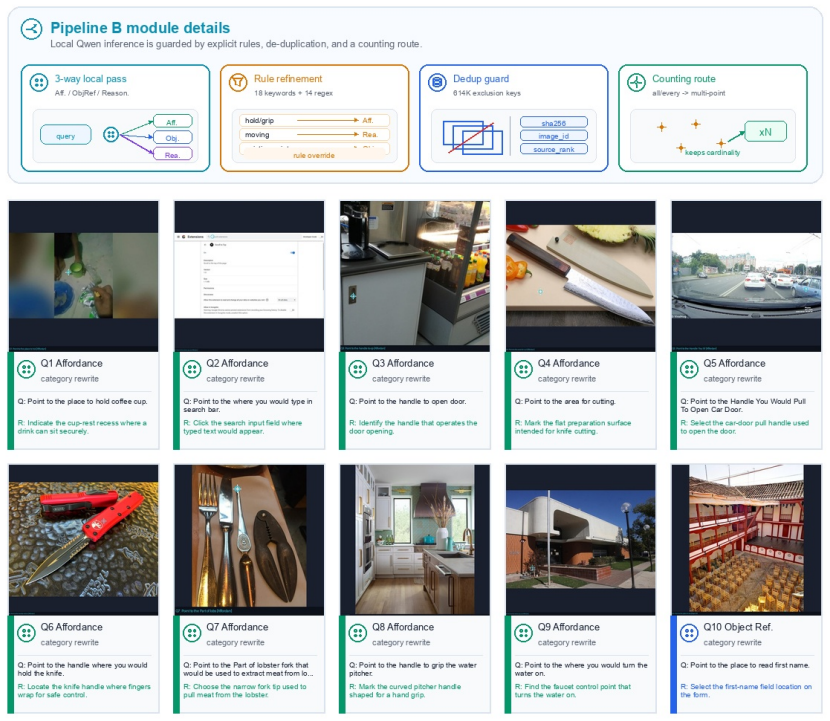The height and width of the screenshot is (721, 830).
Task: Select the Aff. output node
Action: [172, 122]
